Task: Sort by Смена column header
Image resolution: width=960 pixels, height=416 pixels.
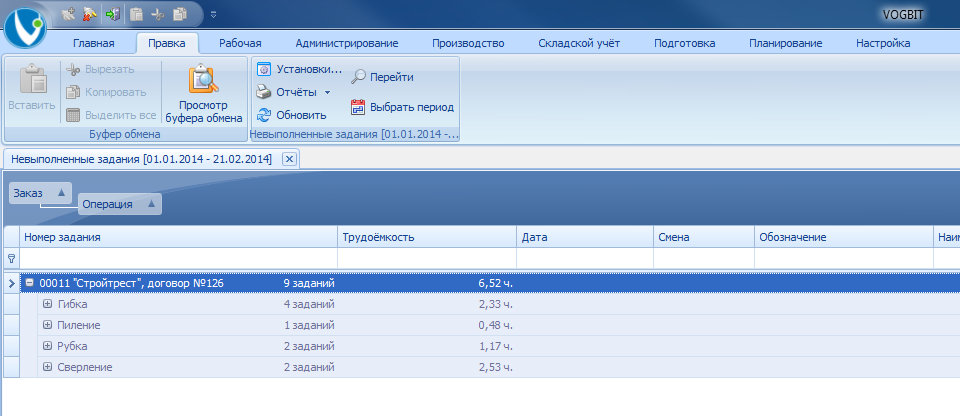Action: [x=703, y=237]
